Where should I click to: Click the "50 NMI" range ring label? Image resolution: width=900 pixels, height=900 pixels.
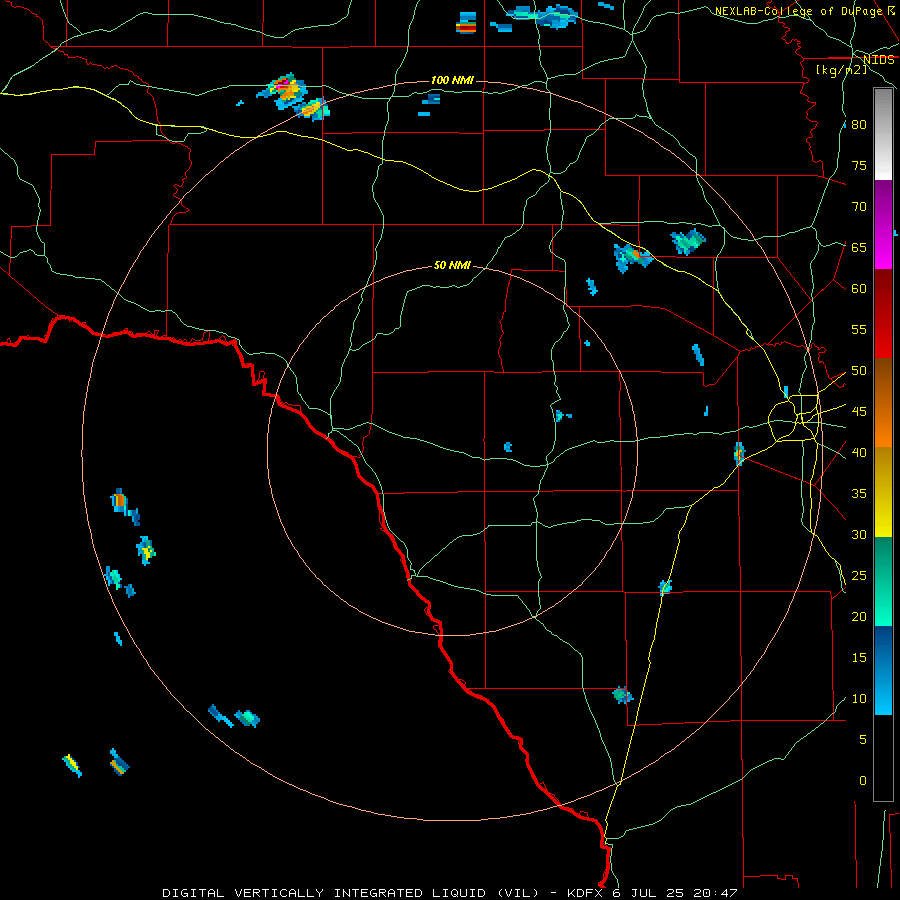click(x=452, y=265)
